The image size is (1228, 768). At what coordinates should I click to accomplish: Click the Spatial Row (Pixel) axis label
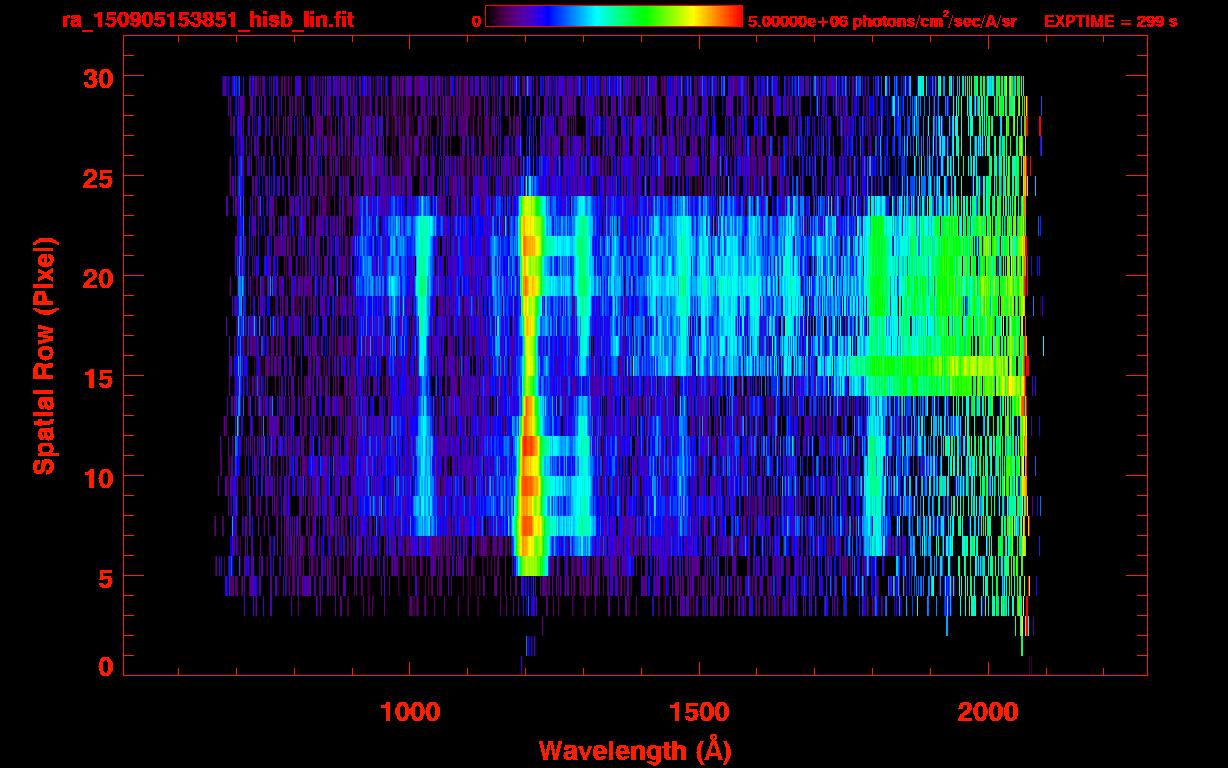click(x=44, y=355)
